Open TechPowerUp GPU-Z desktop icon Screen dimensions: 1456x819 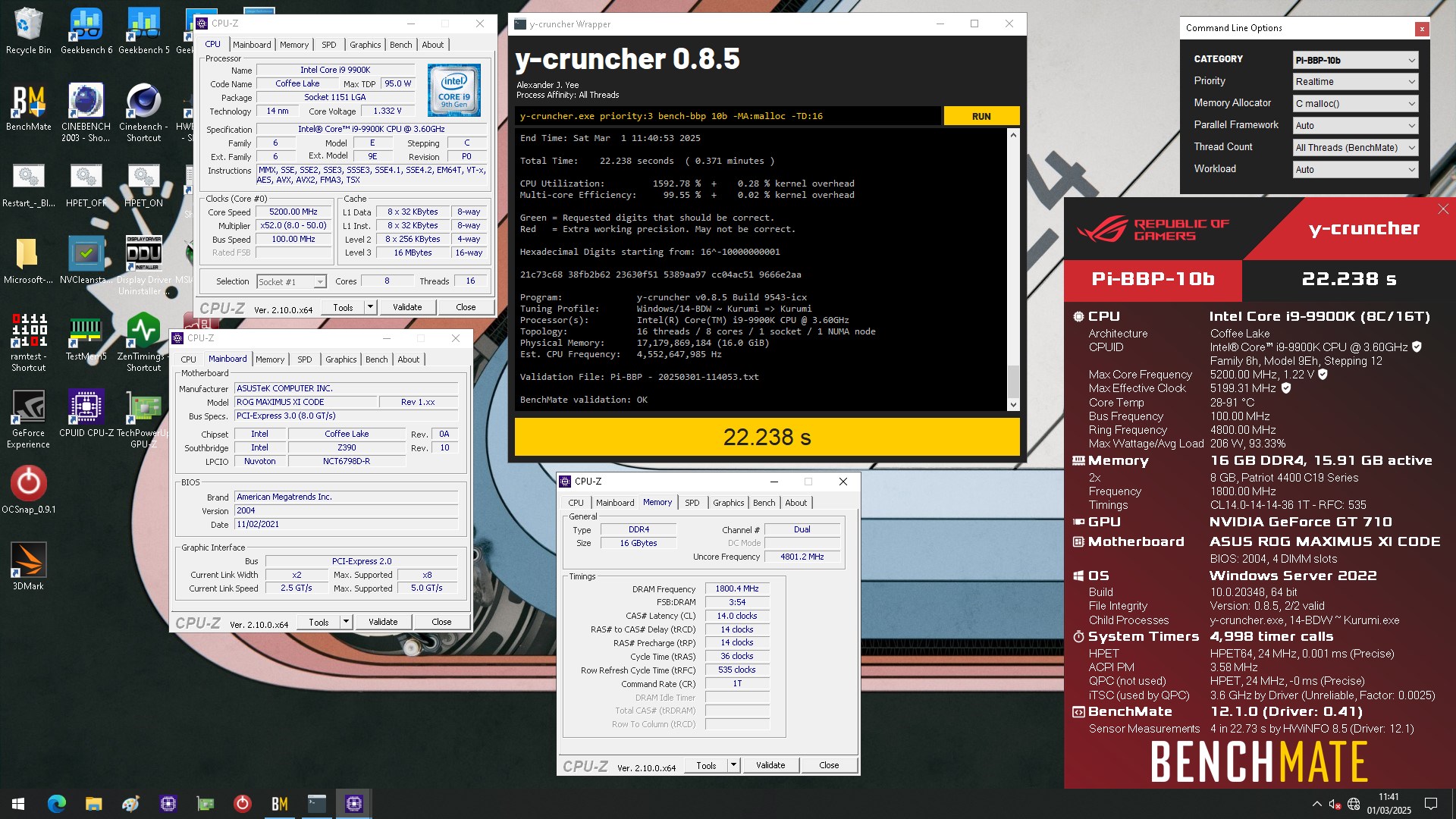tap(144, 419)
